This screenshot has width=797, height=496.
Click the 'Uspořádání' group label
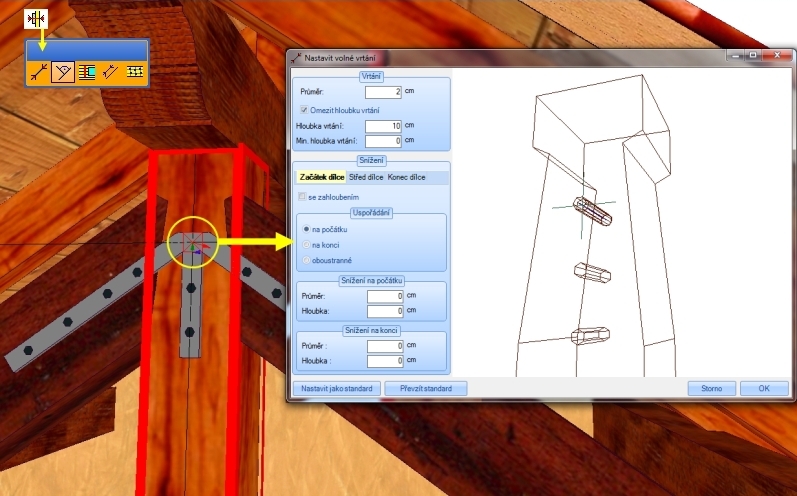371,213
